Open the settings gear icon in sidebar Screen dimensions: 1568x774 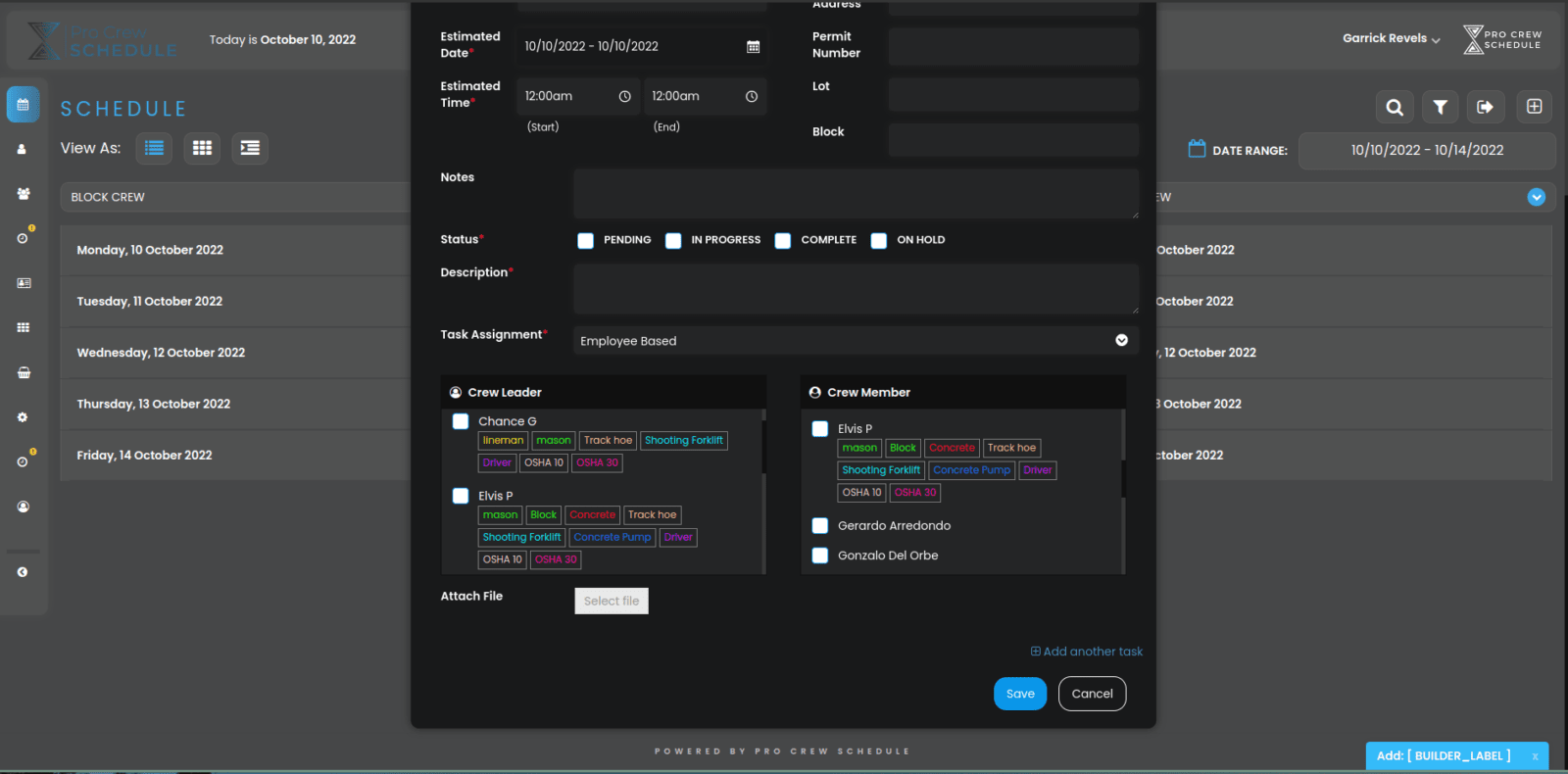tap(23, 417)
